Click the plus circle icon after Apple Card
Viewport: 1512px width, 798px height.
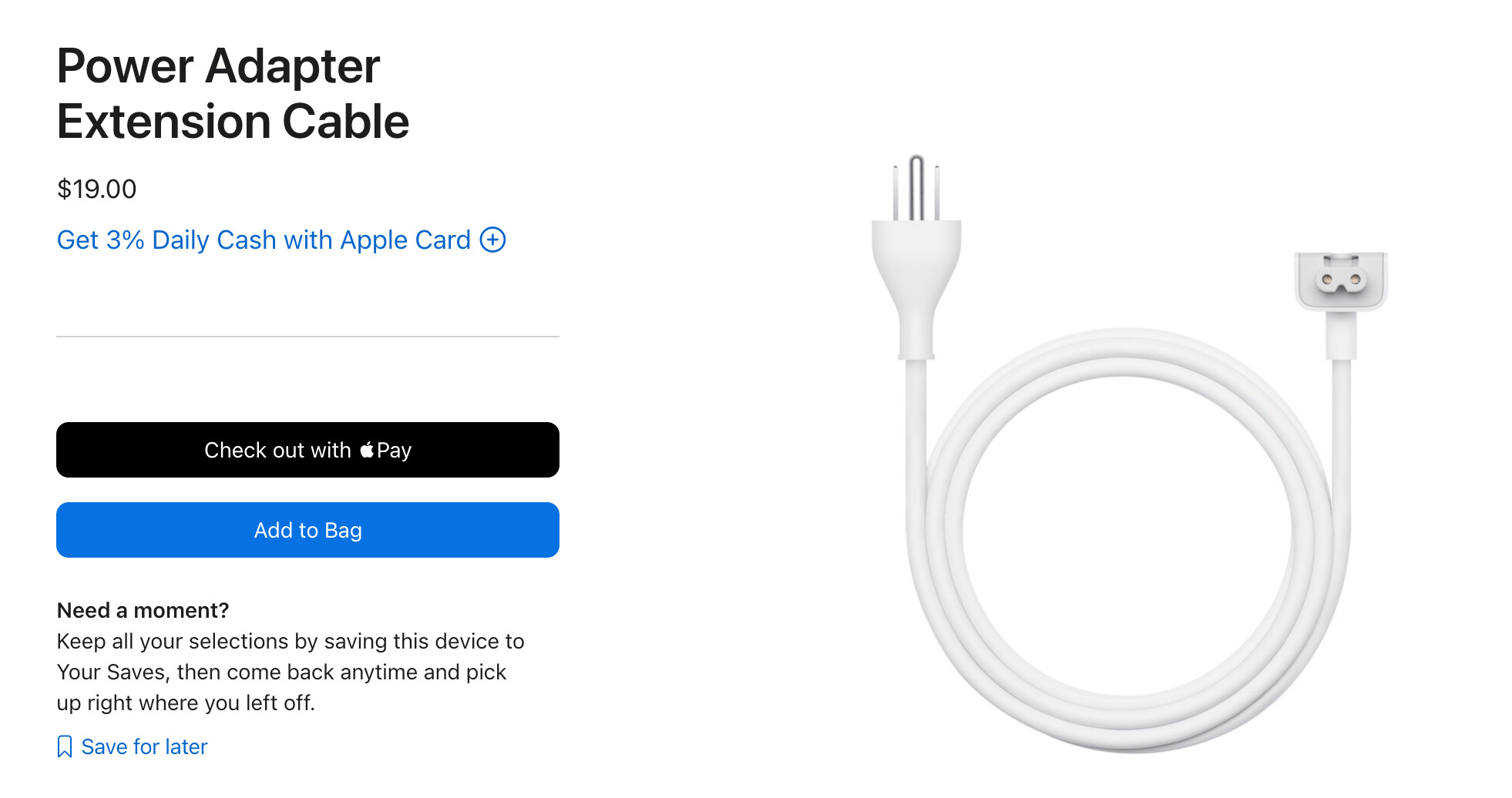[x=493, y=240]
